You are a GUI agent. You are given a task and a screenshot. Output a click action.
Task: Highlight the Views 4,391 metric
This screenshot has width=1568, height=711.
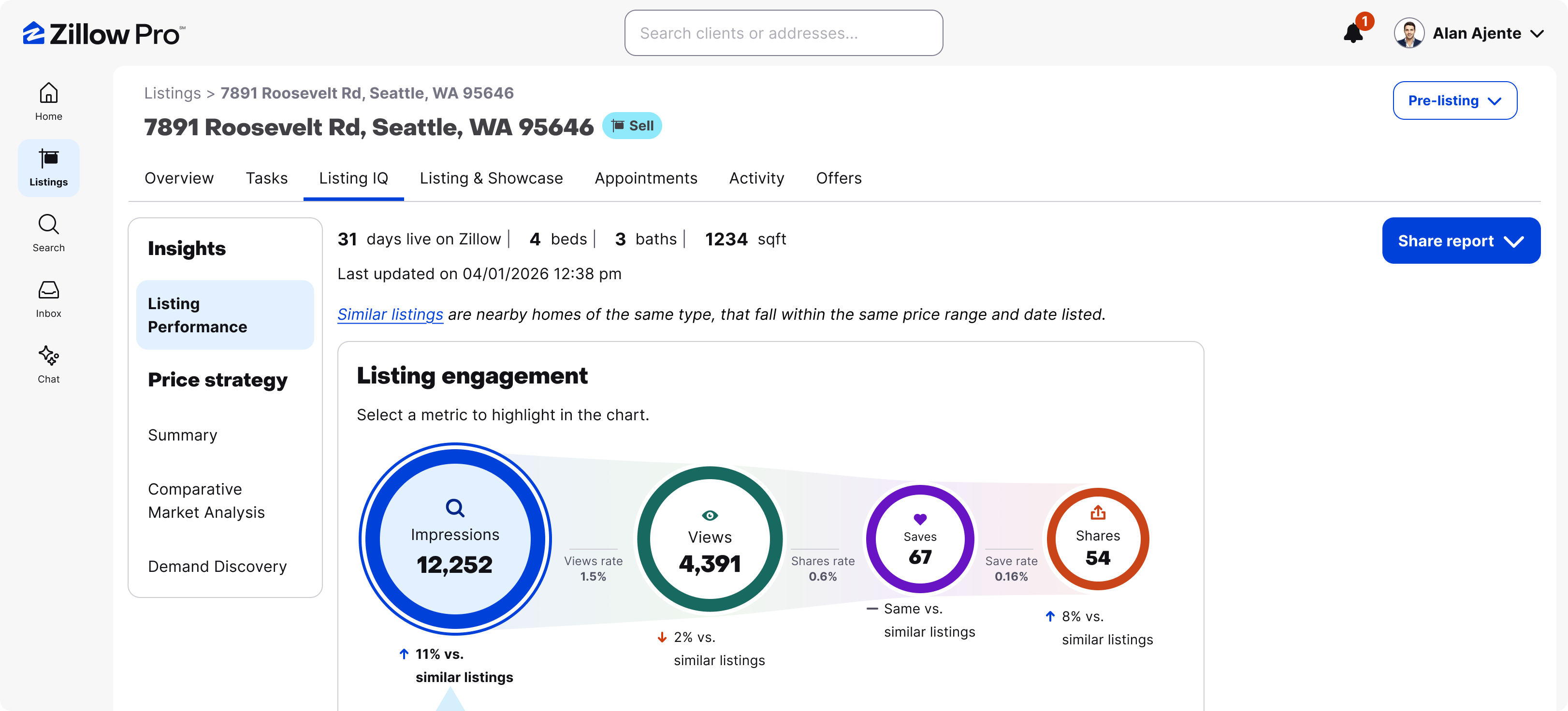[x=710, y=539]
